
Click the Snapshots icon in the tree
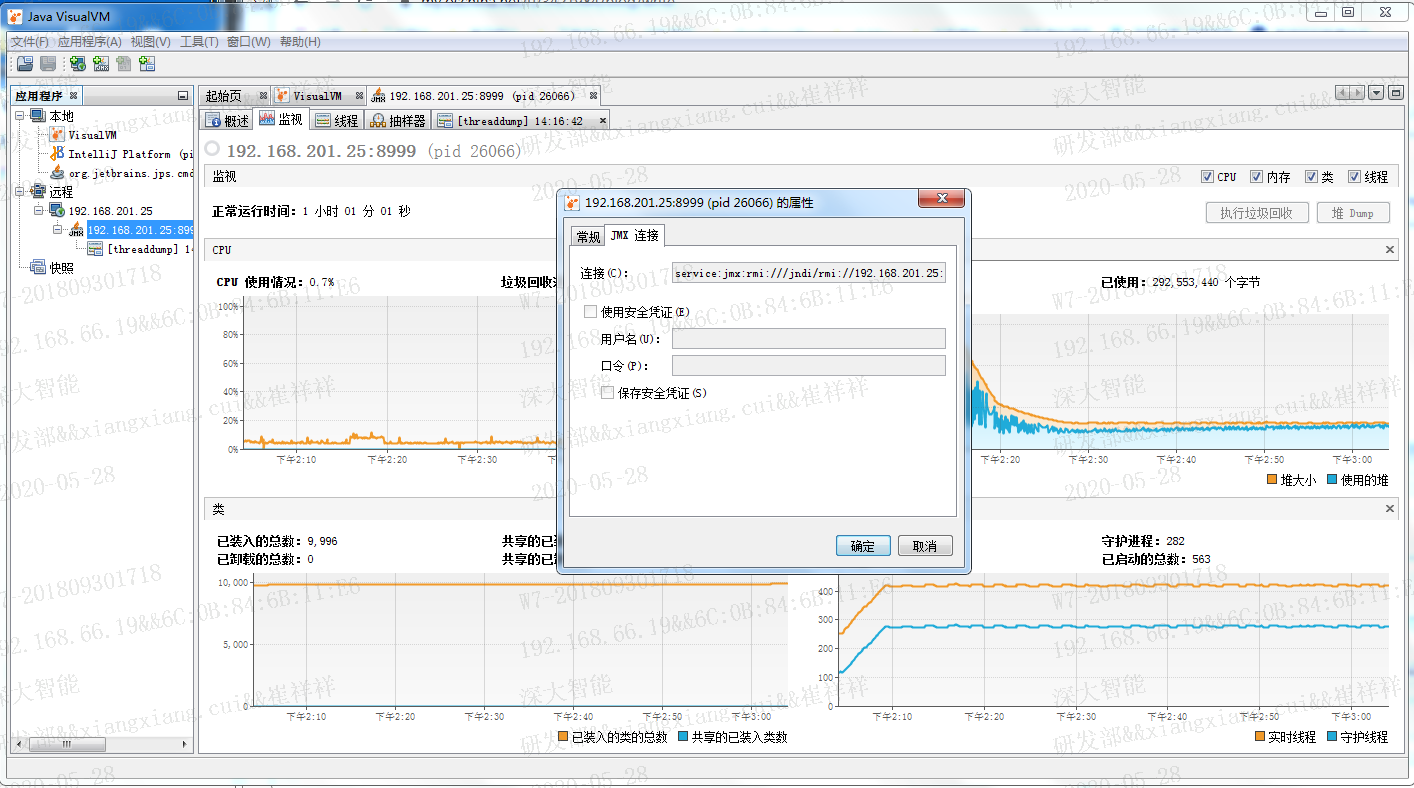pos(37,267)
